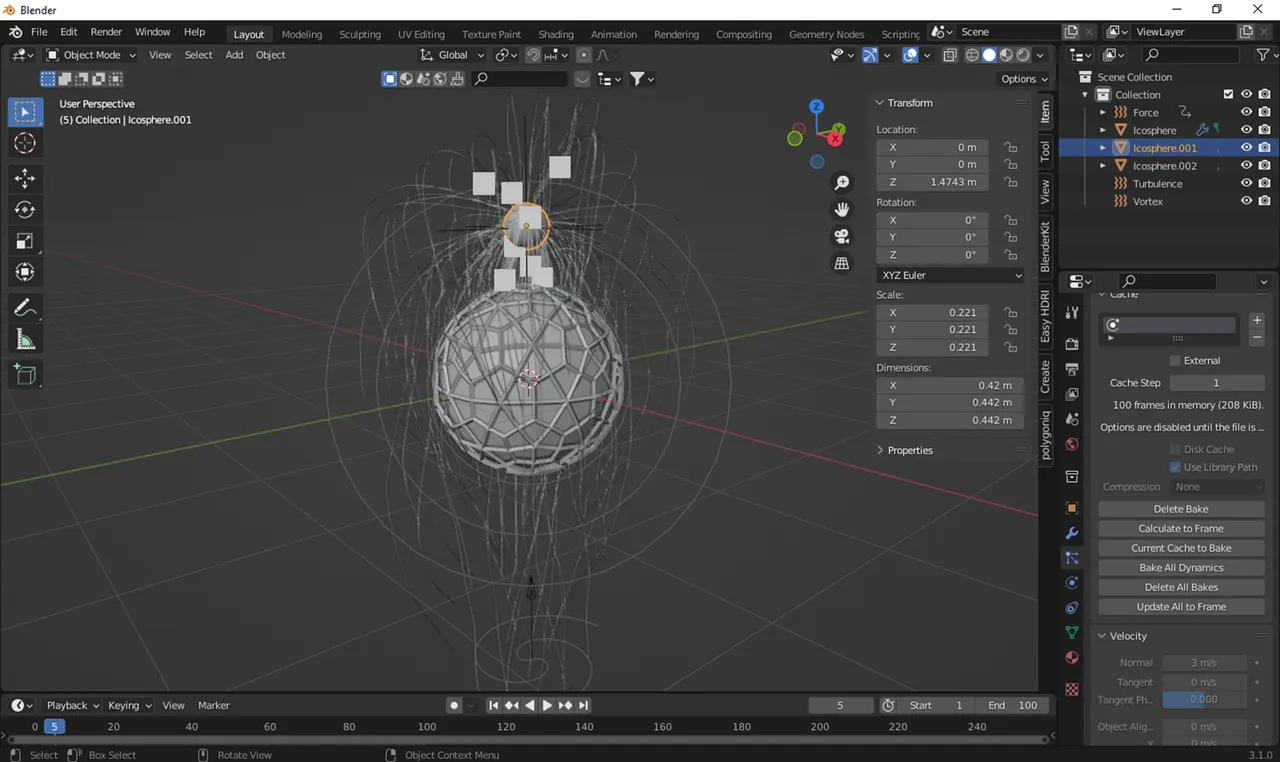Hide Turbulence object in viewport
The width and height of the screenshot is (1280, 762).
tap(1246, 184)
